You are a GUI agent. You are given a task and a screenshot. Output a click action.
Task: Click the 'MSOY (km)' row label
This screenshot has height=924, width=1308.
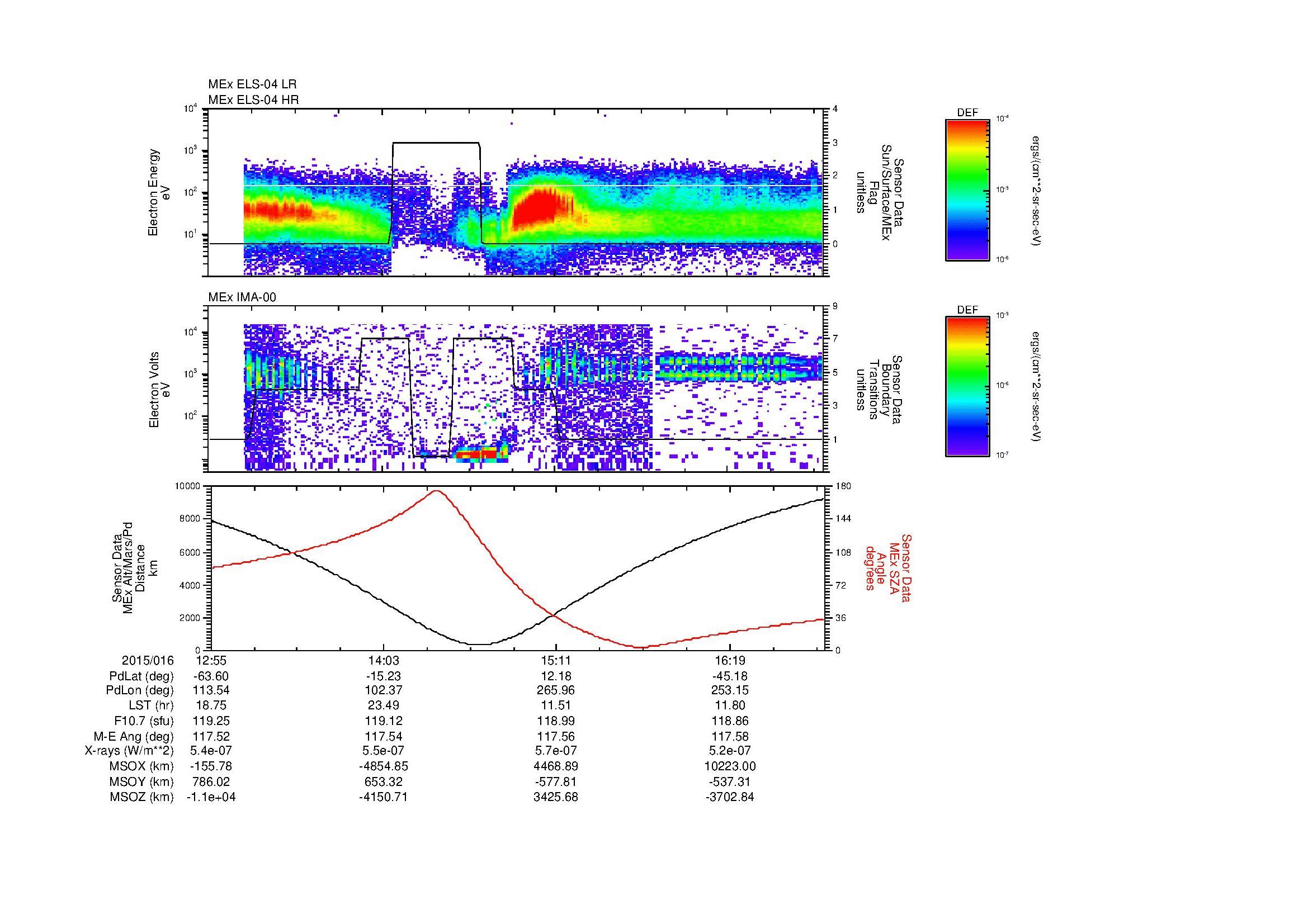click(142, 782)
